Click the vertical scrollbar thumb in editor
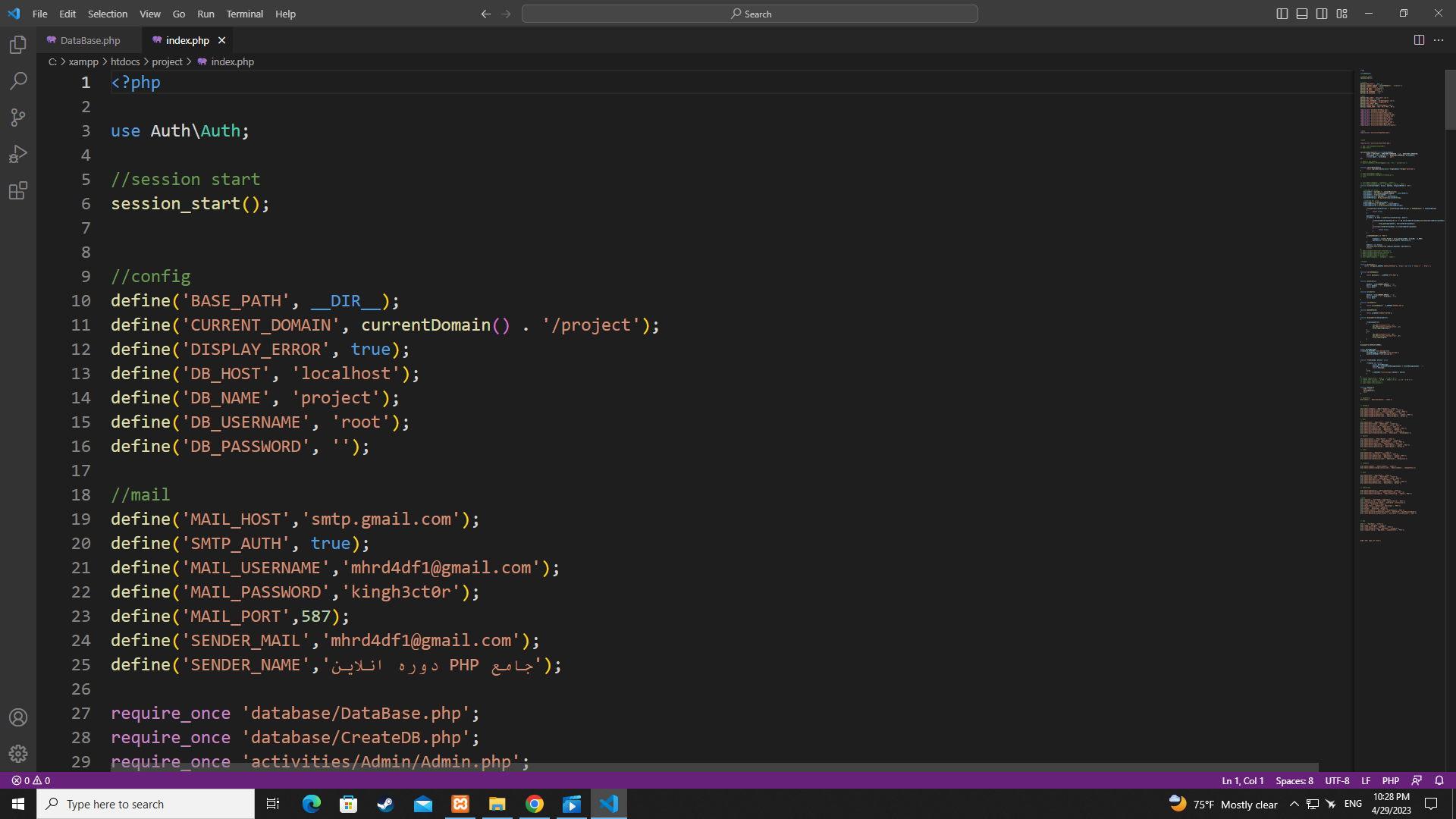The image size is (1456, 819). click(1450, 100)
